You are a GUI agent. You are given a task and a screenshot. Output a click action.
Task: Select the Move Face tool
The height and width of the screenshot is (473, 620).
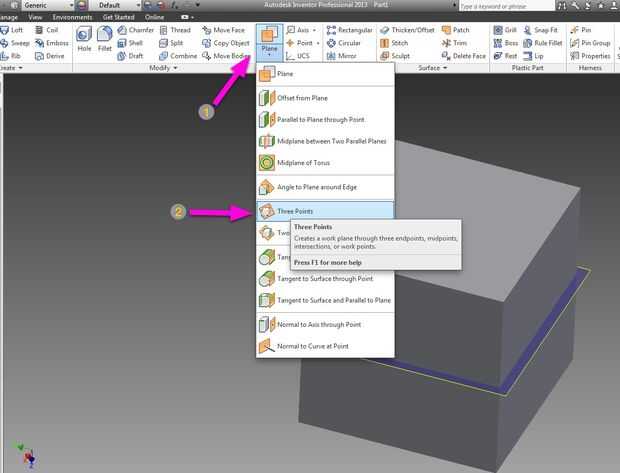(223, 30)
